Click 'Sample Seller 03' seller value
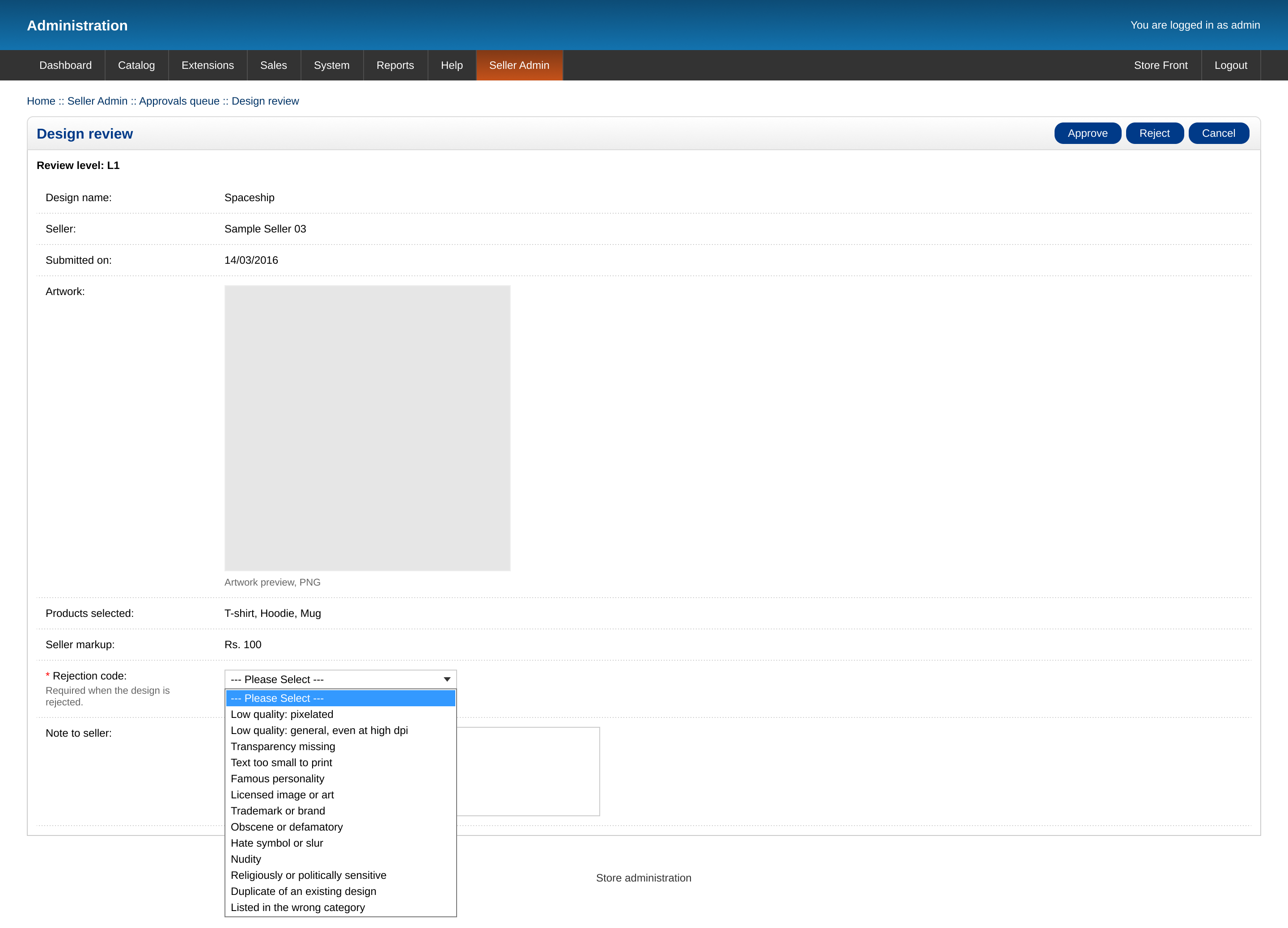 [x=265, y=229]
